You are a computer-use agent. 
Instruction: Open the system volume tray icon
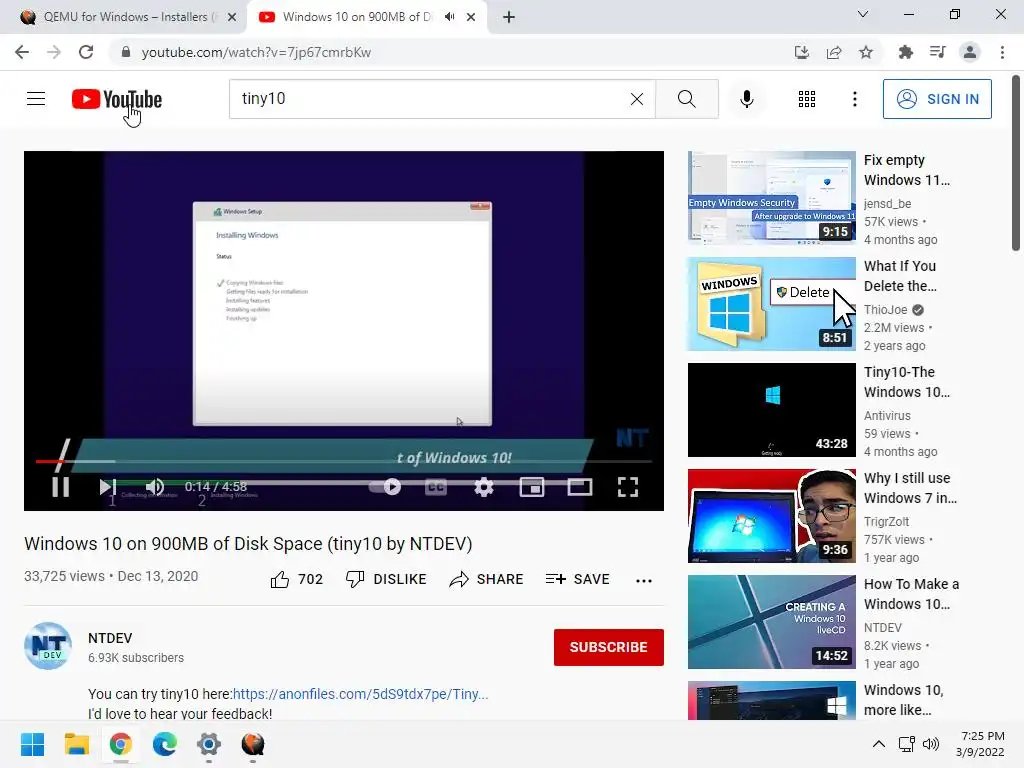(x=931, y=744)
